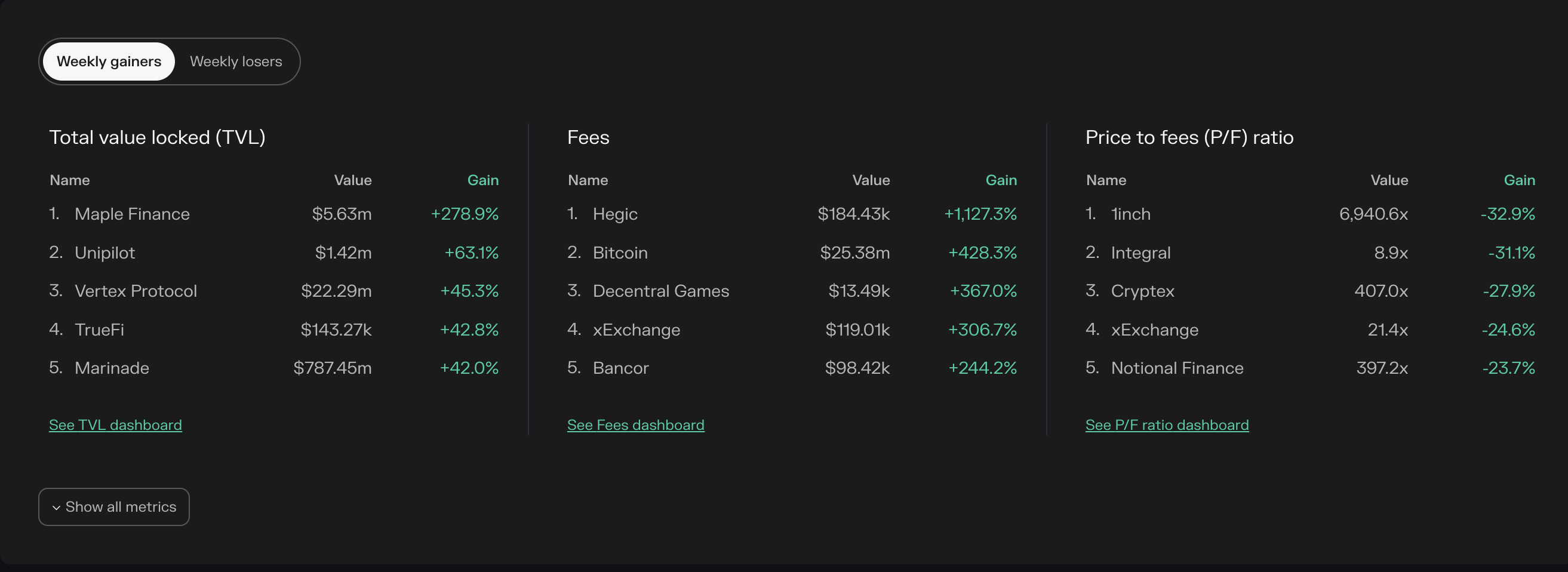Screen dimensions: 1568x572
Task: Switch to Weekly losers view
Action: click(x=236, y=61)
